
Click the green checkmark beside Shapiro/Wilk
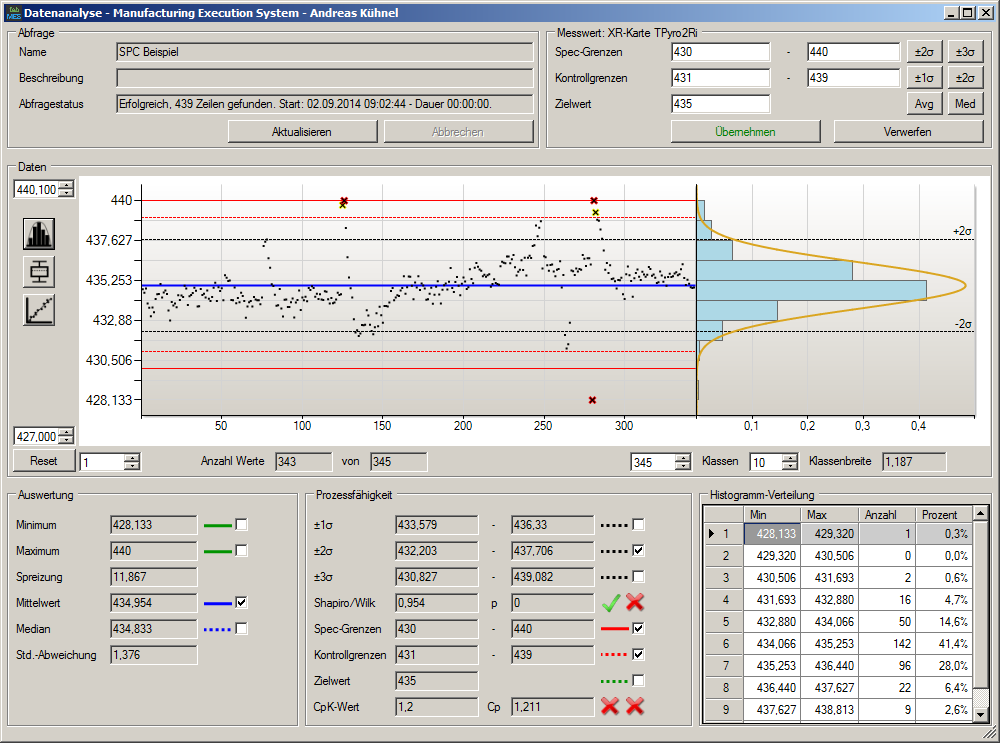tap(611, 603)
